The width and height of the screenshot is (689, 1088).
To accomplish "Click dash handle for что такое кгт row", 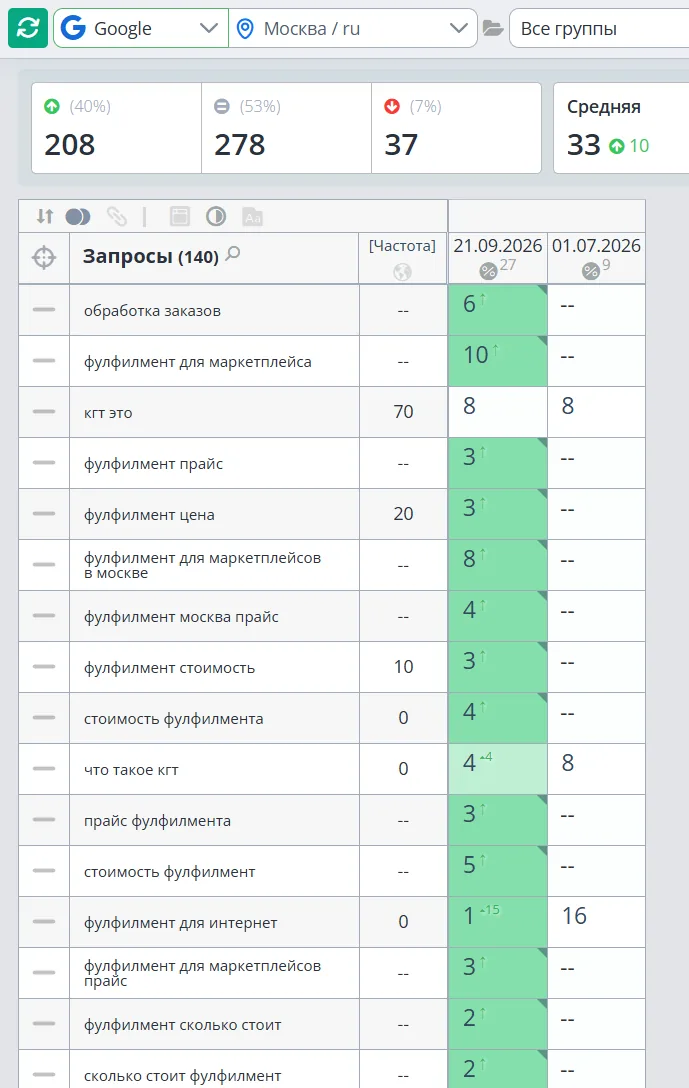I will click(44, 769).
